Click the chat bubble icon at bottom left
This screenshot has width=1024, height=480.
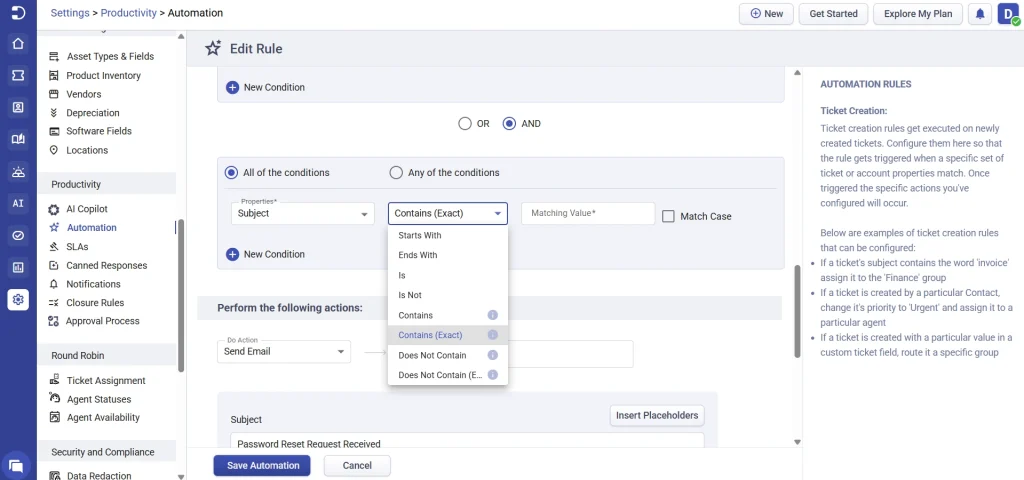17,466
